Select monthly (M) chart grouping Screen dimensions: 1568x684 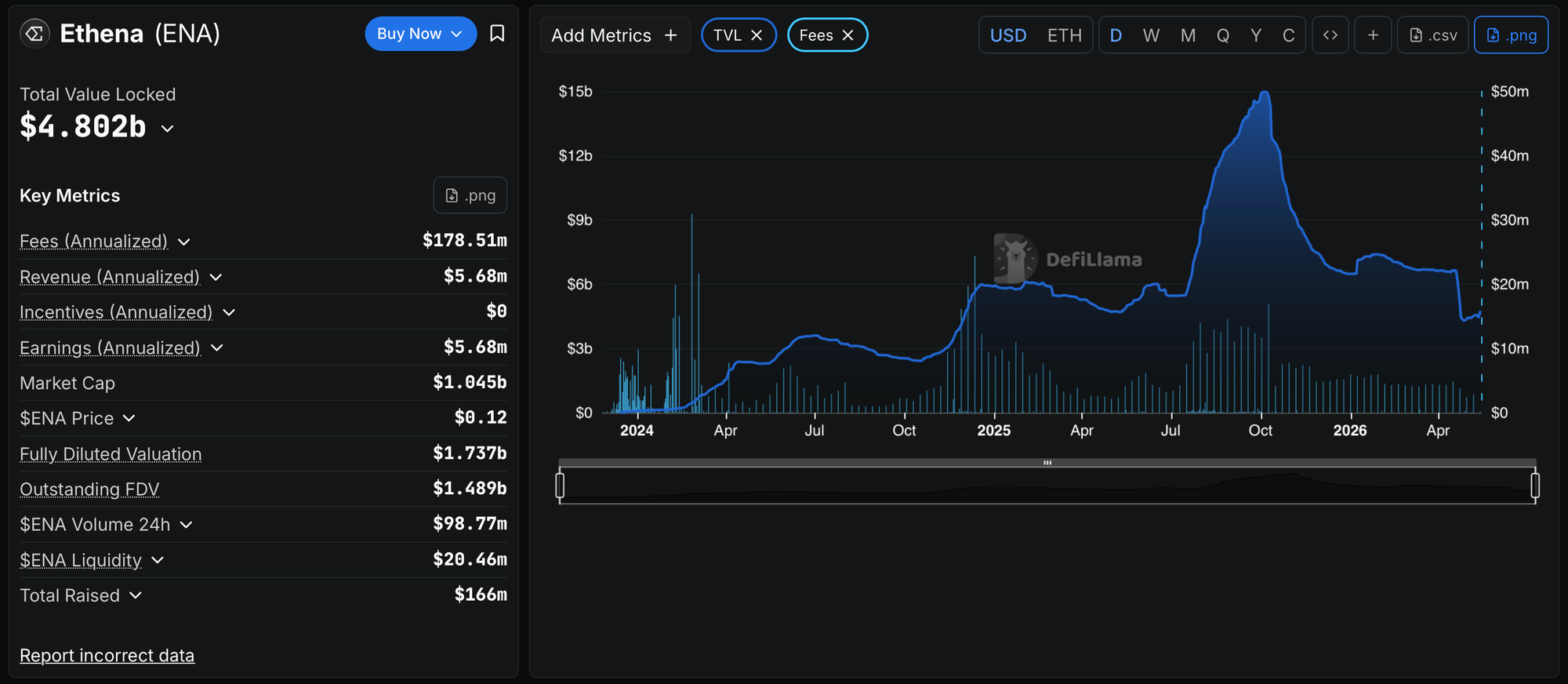(x=1188, y=35)
